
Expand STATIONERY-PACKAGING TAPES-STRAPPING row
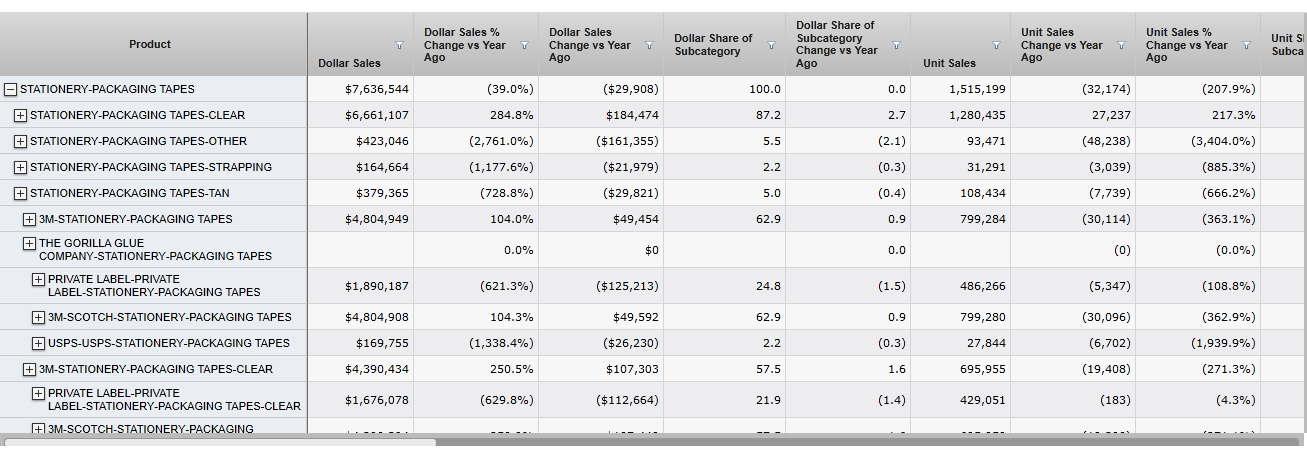[20, 167]
